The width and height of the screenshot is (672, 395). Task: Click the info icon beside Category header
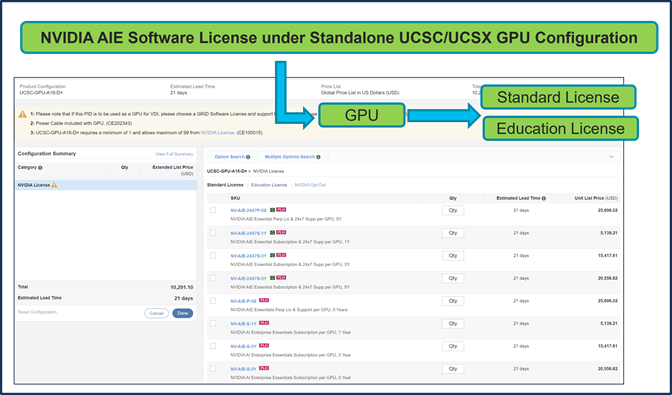tap(40, 168)
